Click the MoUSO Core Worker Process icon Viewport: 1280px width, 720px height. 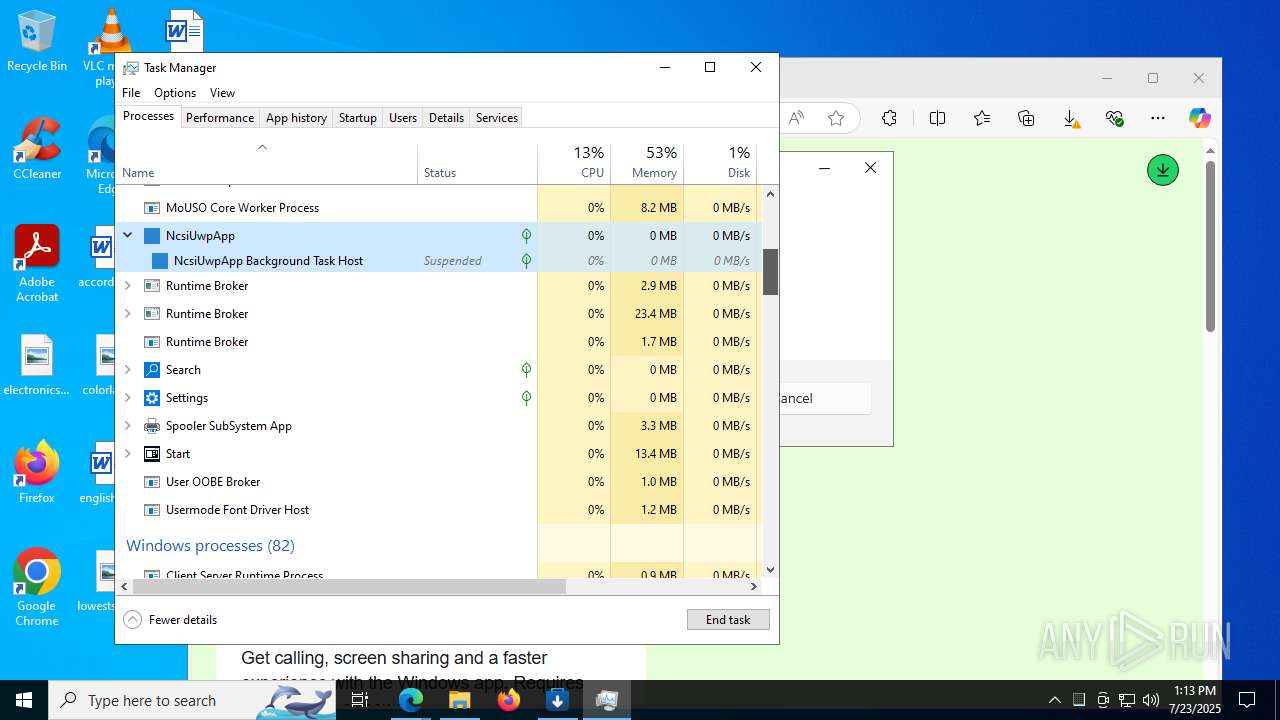tap(152, 208)
